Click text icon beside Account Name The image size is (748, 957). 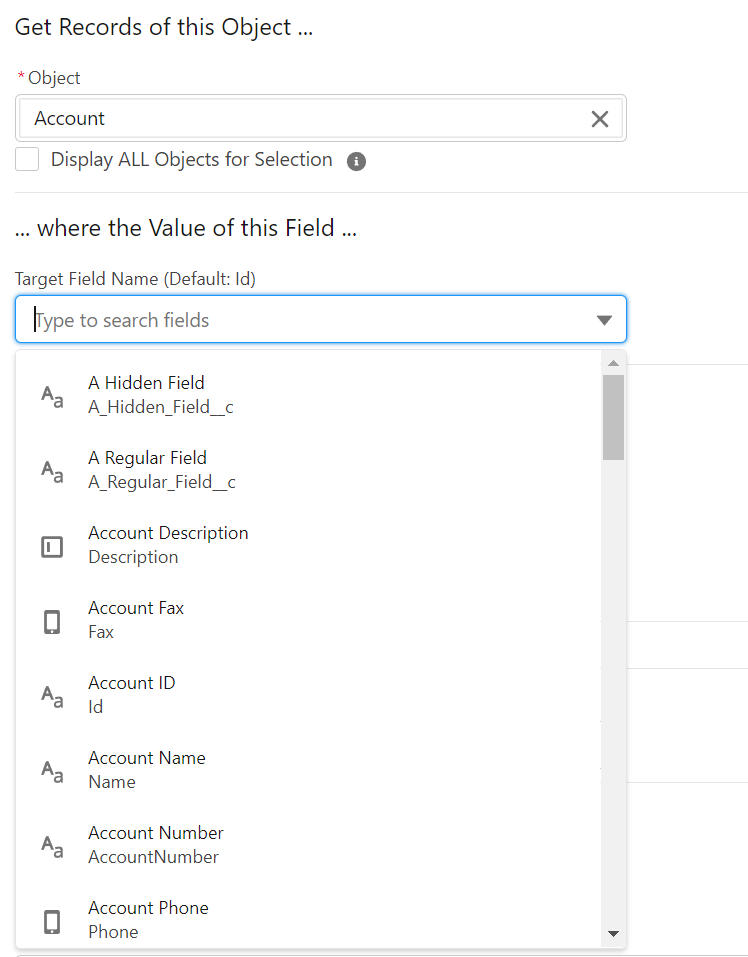52,771
